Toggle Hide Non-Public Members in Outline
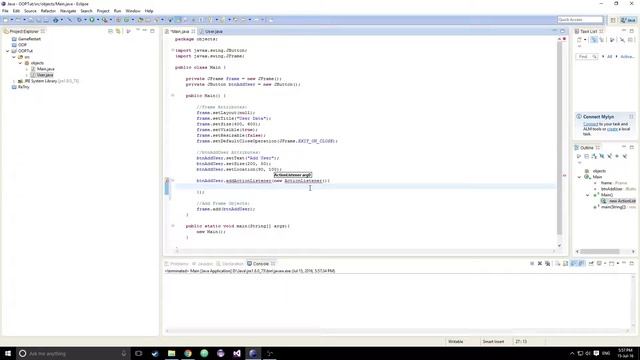 click(617, 156)
